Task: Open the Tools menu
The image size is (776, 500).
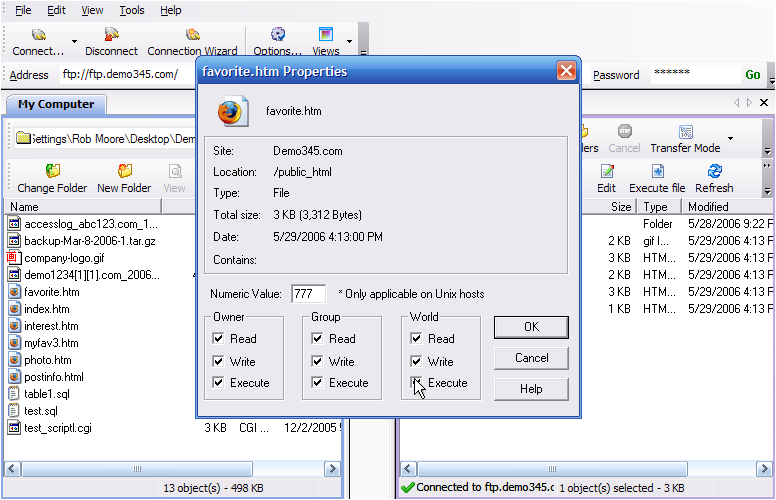Action: click(x=132, y=10)
